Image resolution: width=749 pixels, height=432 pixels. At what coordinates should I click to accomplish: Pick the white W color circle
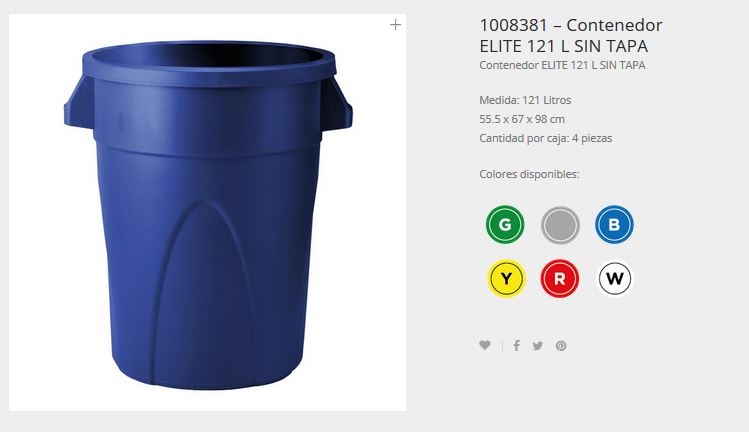[615, 278]
